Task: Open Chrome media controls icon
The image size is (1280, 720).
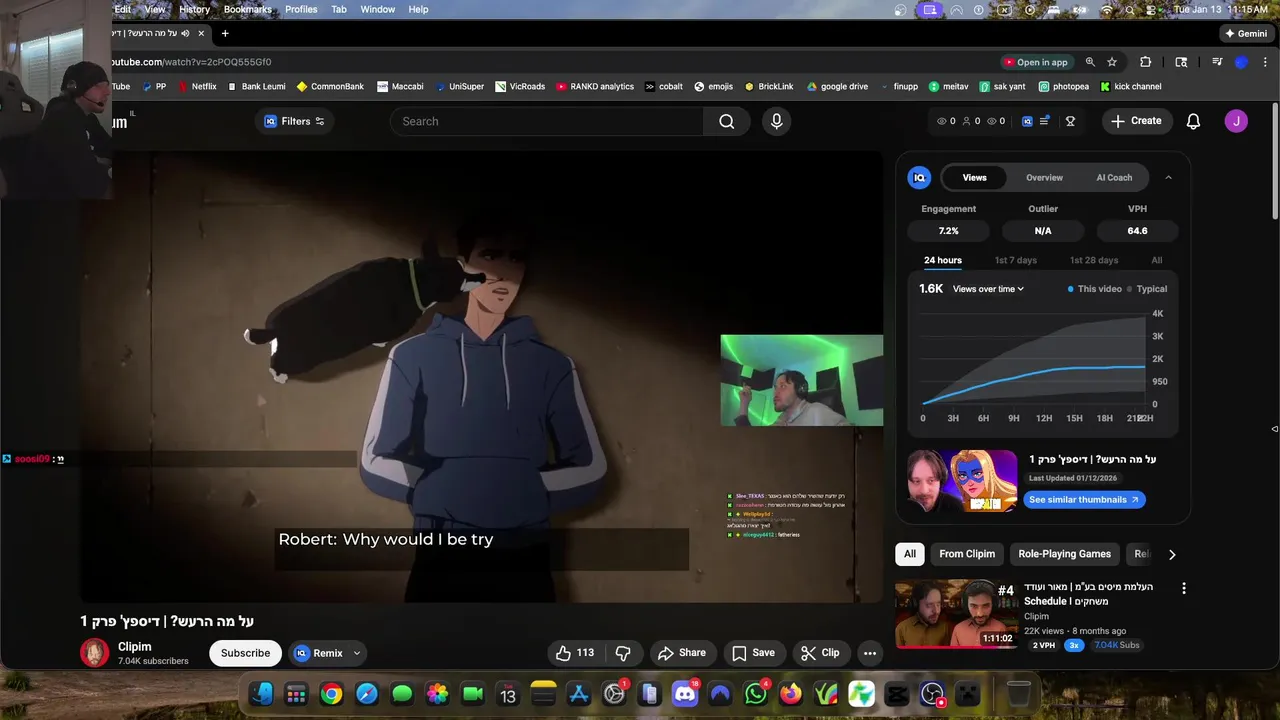Action: 1217,62
